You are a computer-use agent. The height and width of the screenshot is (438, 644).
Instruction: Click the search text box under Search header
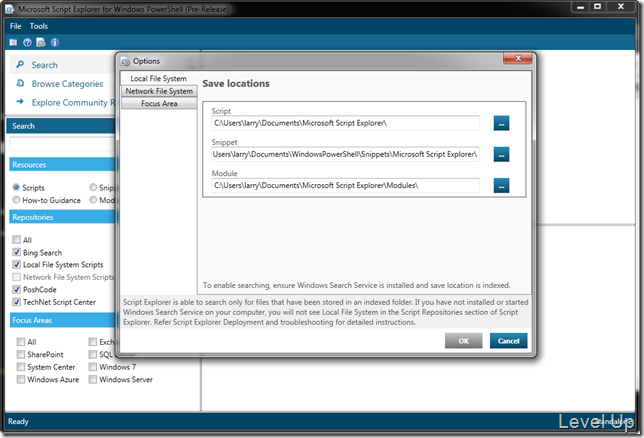(x=62, y=144)
